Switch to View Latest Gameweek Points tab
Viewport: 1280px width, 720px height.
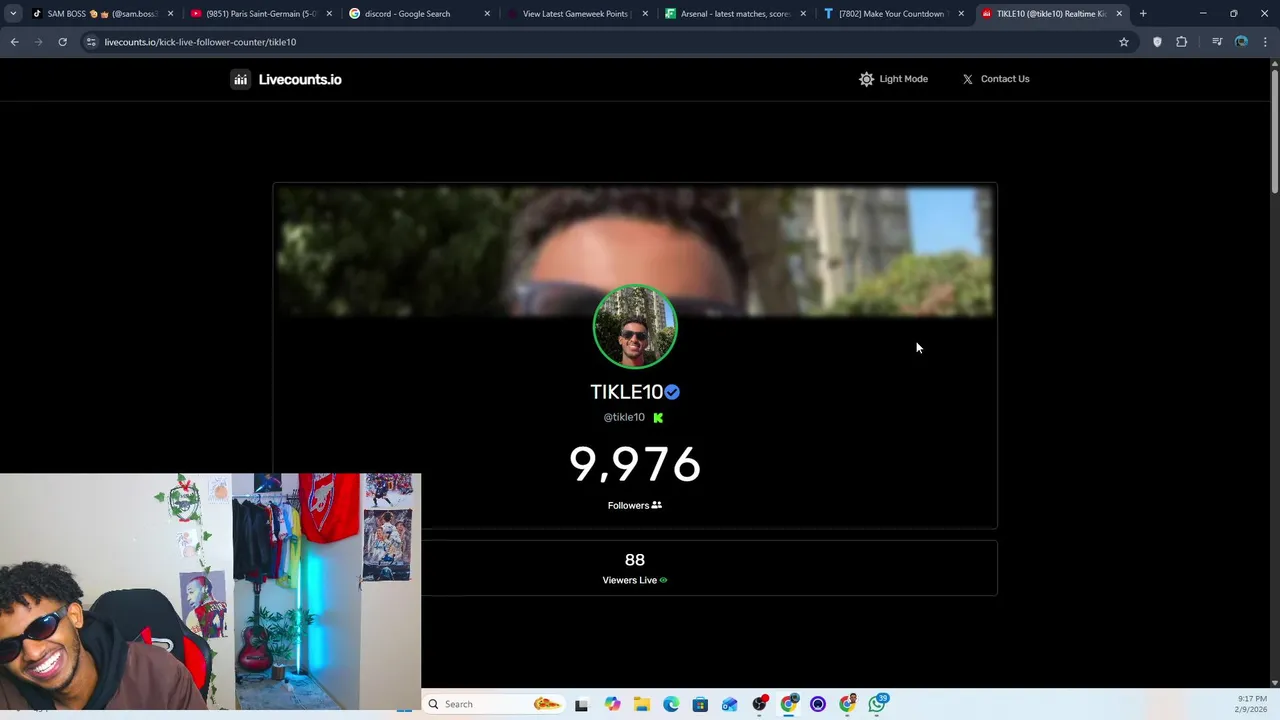click(x=578, y=14)
